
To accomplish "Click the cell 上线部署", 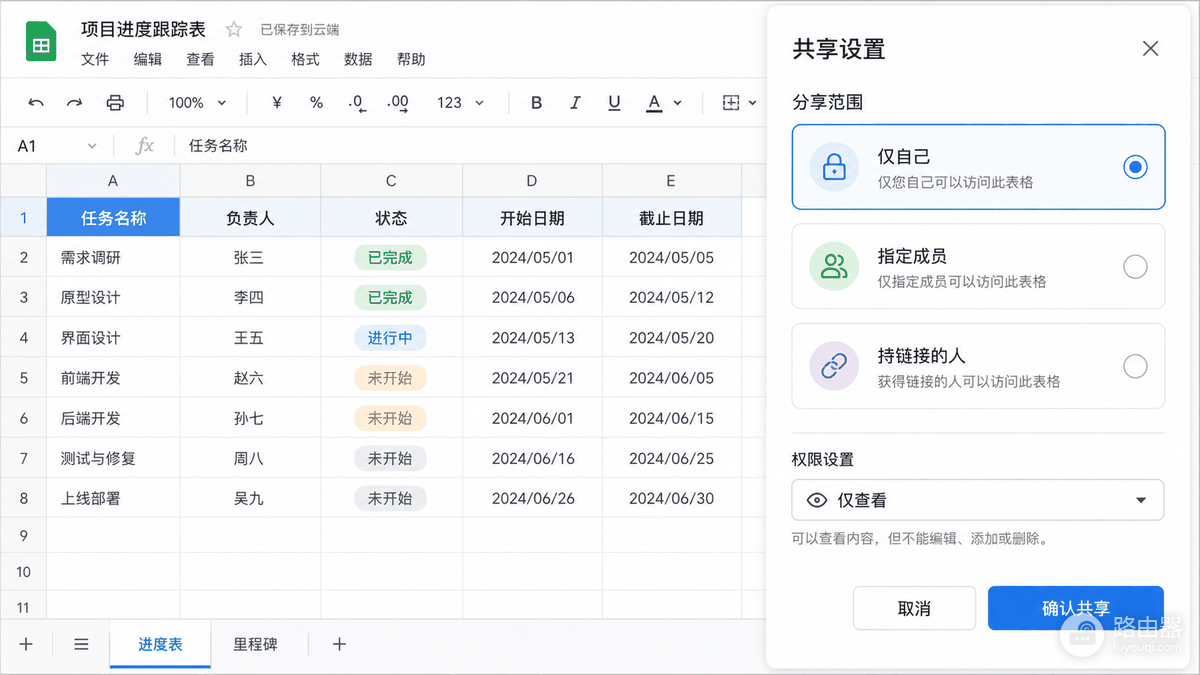I will point(113,498).
